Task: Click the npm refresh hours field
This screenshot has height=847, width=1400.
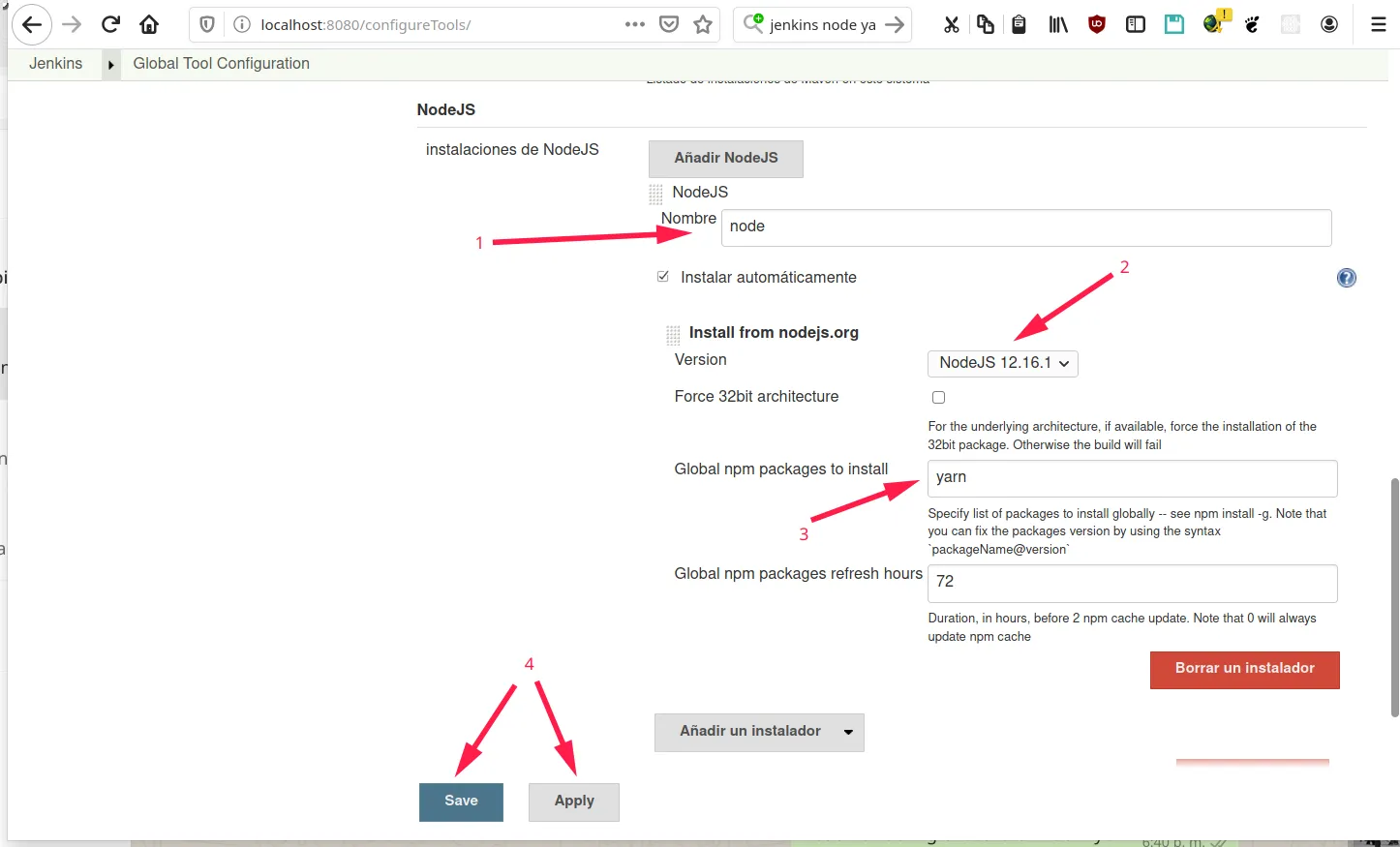Action: 1133,583
